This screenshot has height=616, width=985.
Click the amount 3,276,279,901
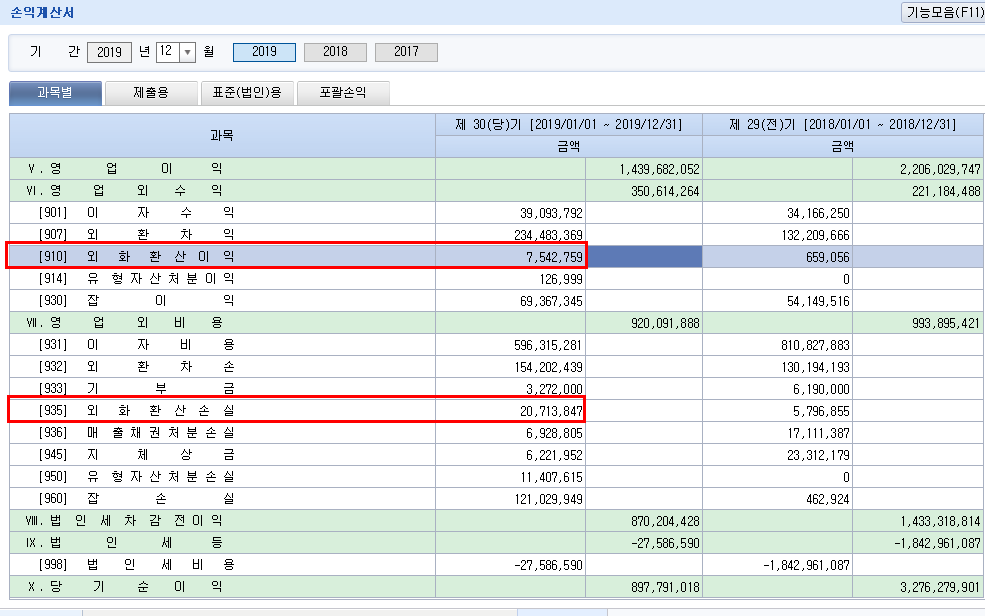point(940,587)
